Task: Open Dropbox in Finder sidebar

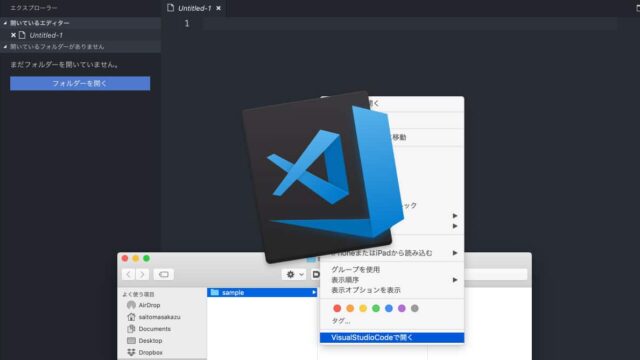Action: (x=144, y=352)
